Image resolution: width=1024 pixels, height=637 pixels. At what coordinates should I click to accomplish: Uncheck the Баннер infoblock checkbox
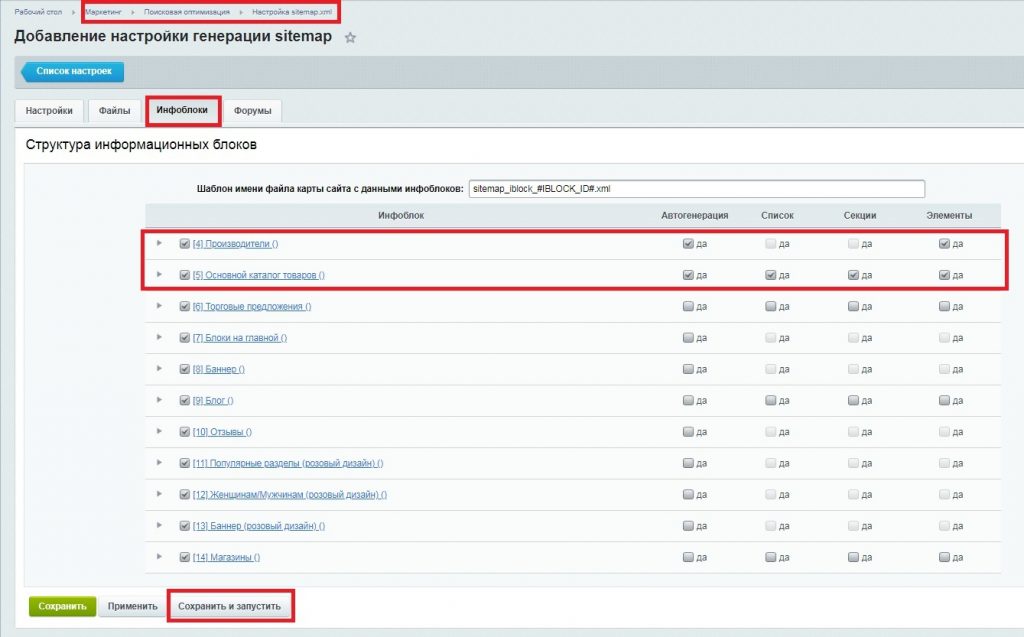pos(184,369)
